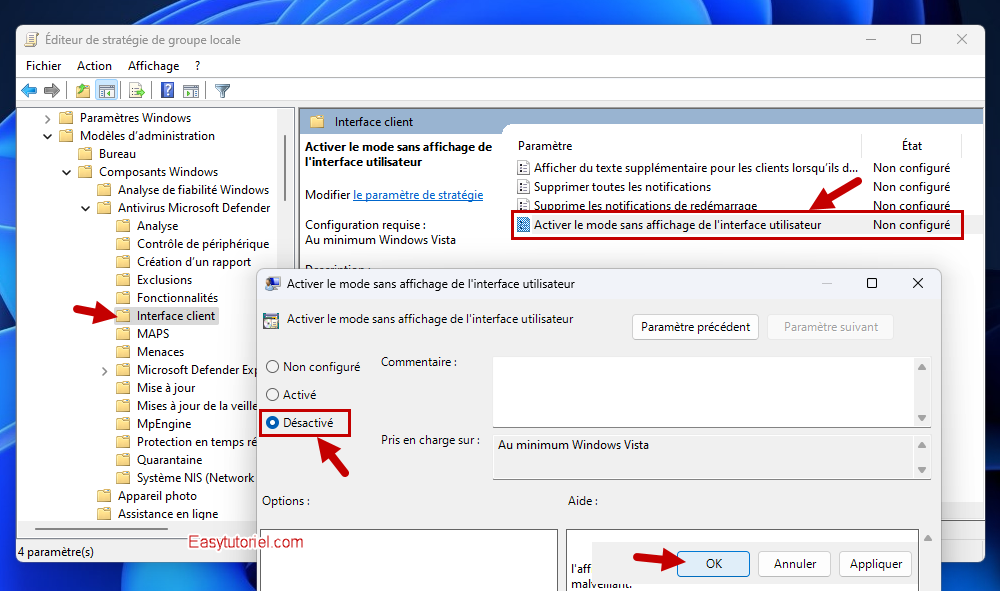Click the État column header
This screenshot has height=591, width=1000.
click(x=911, y=146)
